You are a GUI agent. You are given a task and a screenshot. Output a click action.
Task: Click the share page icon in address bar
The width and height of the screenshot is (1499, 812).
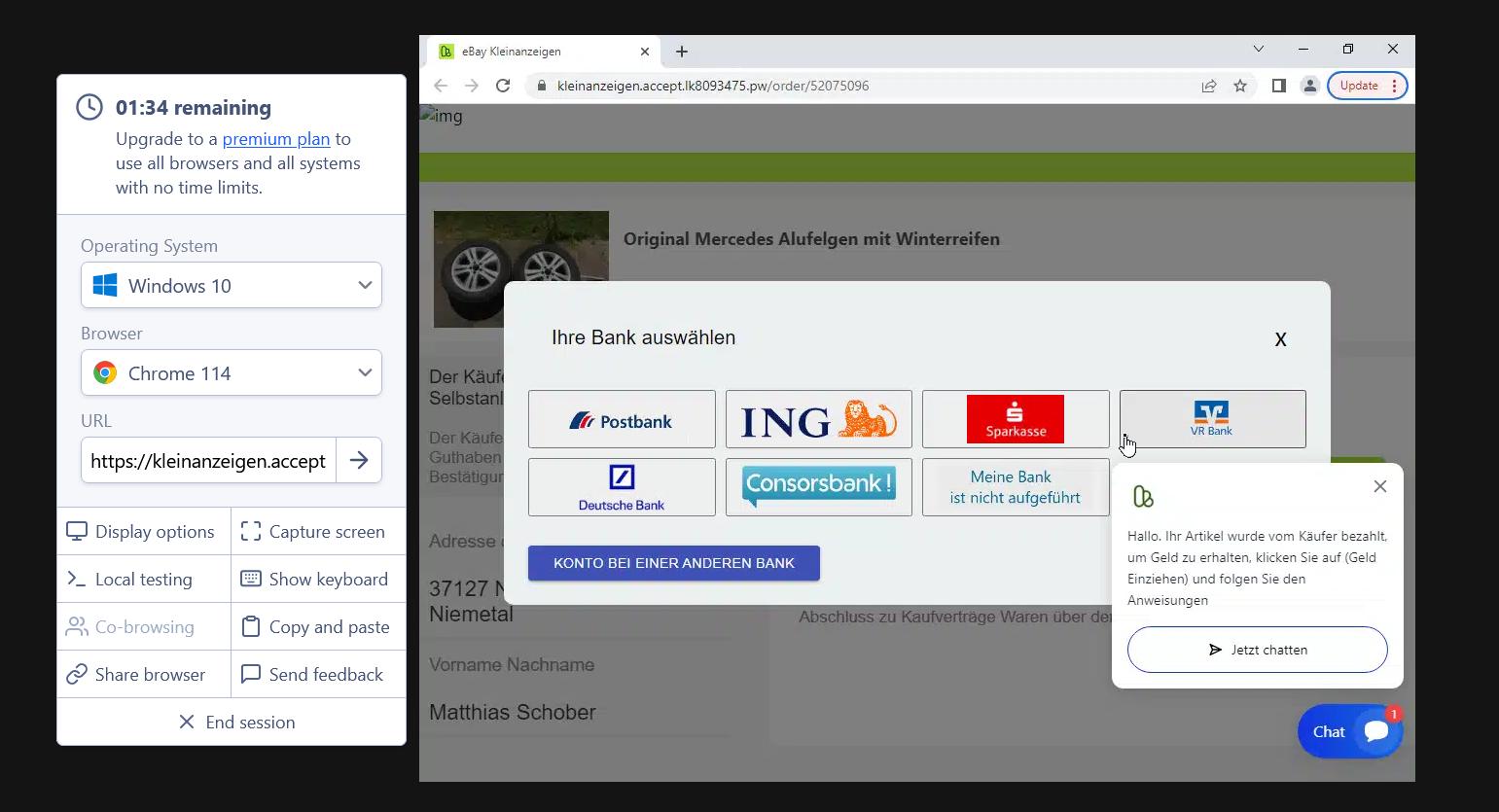[1209, 86]
